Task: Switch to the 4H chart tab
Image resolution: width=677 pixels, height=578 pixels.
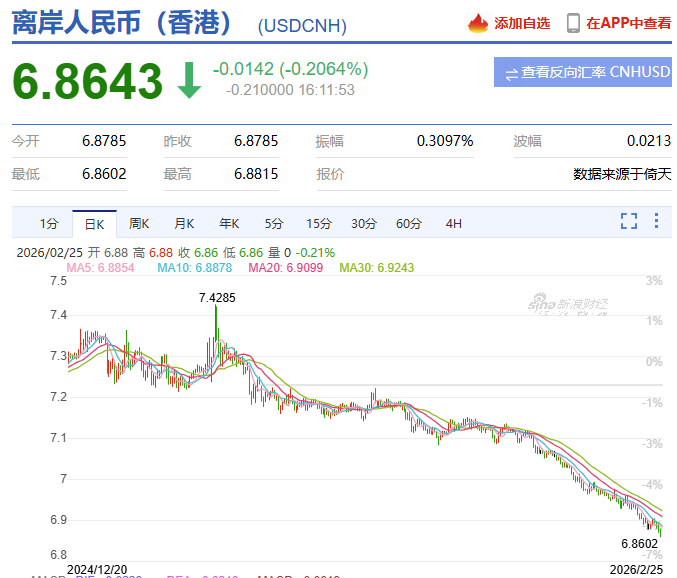Action: 454,223
